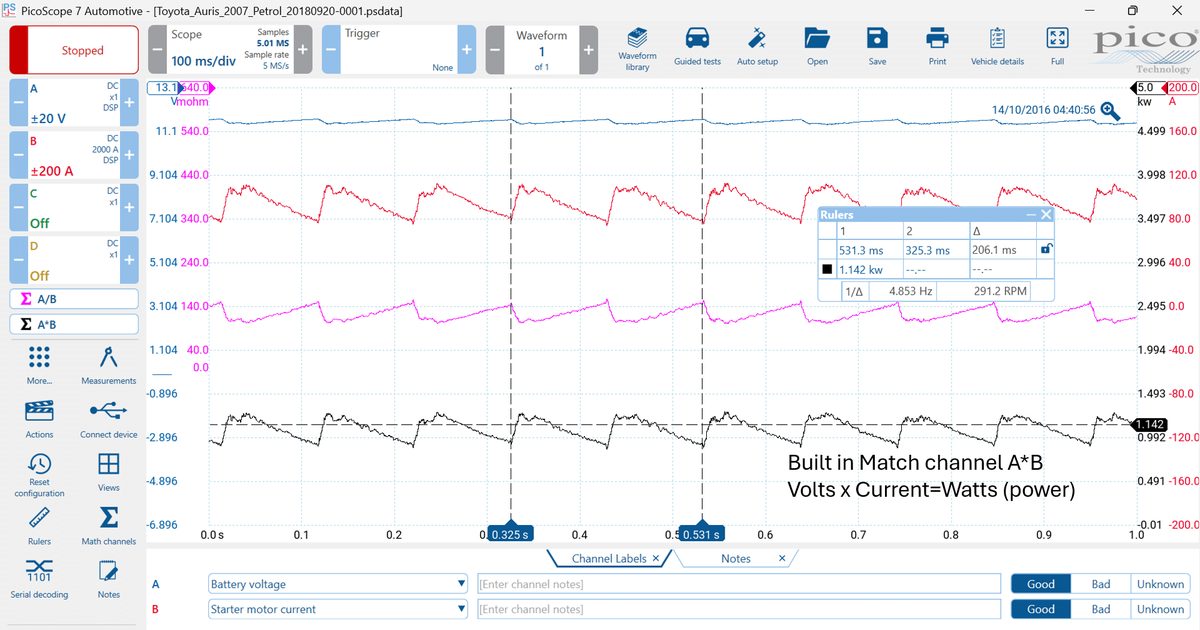The height and width of the screenshot is (630, 1200).
Task: Close the Channel Labels tab
Action: pos(655,559)
